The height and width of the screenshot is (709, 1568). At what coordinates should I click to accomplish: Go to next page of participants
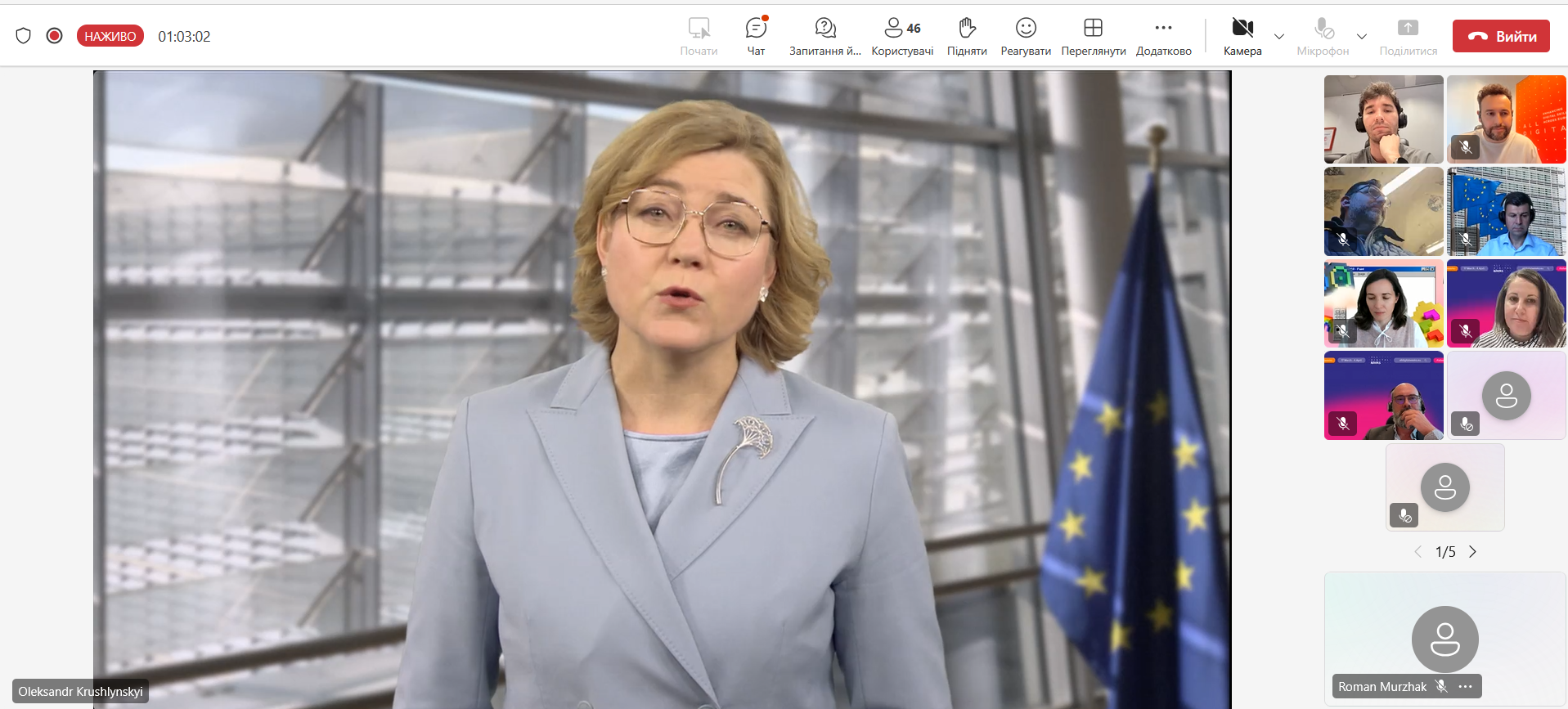(1473, 552)
